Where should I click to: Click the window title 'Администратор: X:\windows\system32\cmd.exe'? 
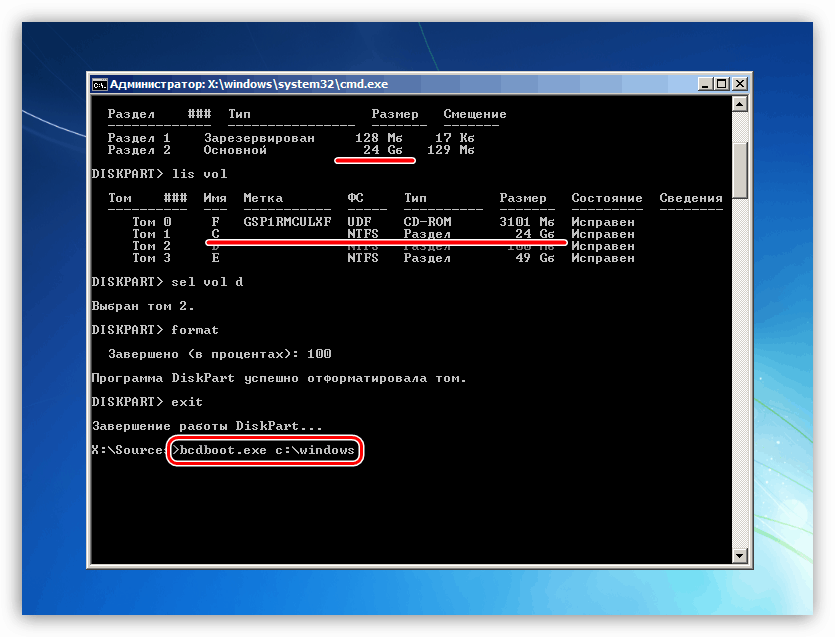249,84
